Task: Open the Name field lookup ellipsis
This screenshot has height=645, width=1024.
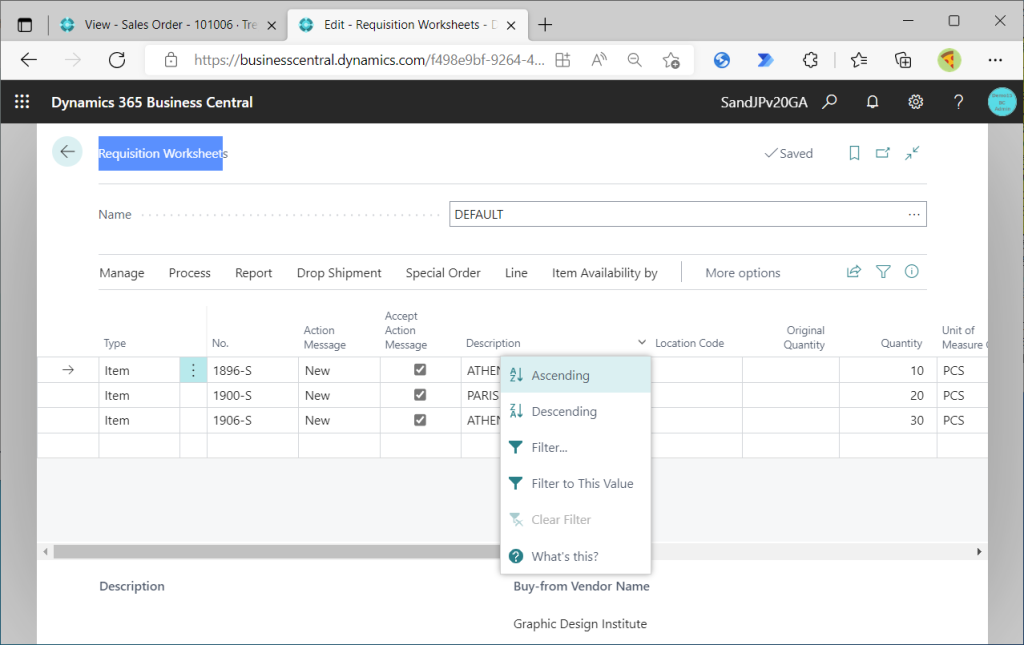Action: tap(914, 214)
